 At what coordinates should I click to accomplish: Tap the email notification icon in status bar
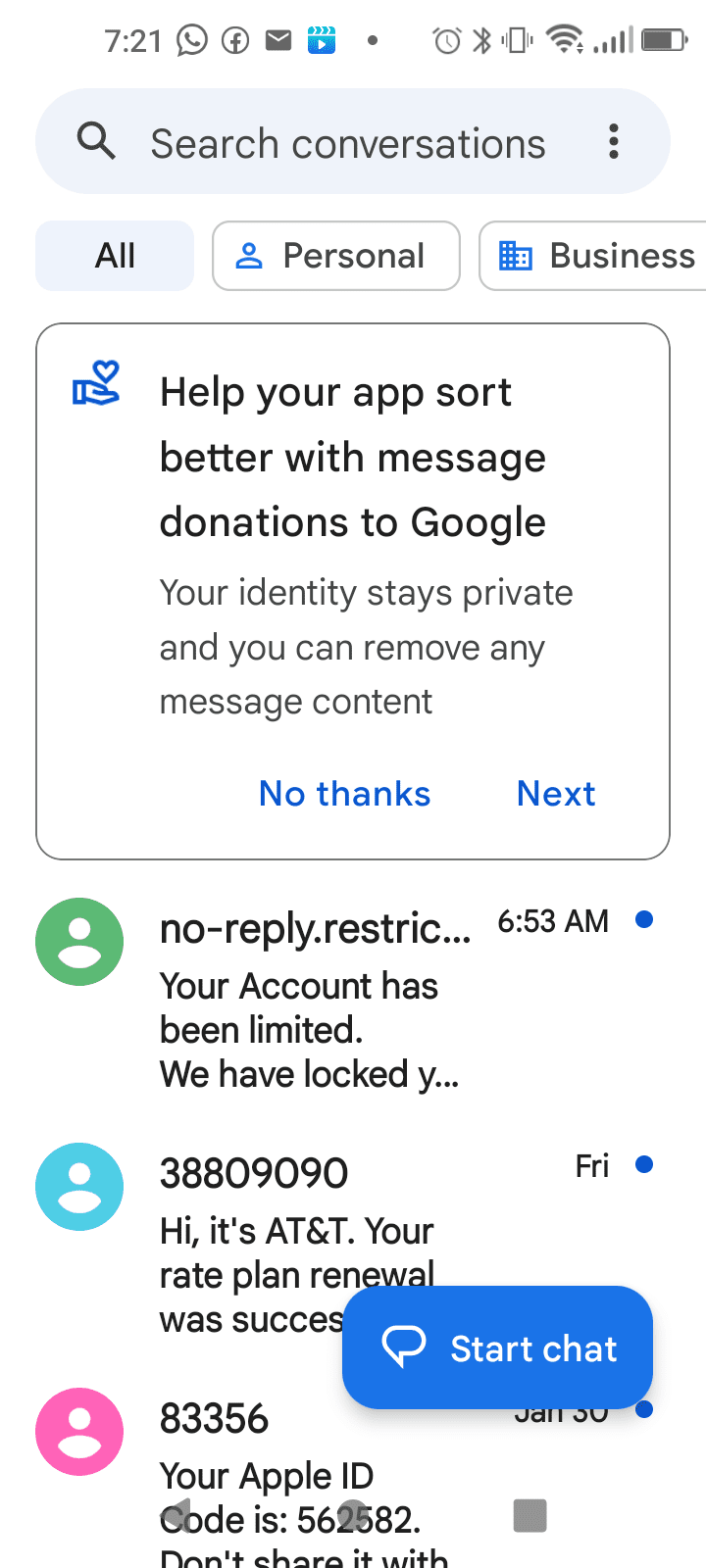tap(278, 40)
